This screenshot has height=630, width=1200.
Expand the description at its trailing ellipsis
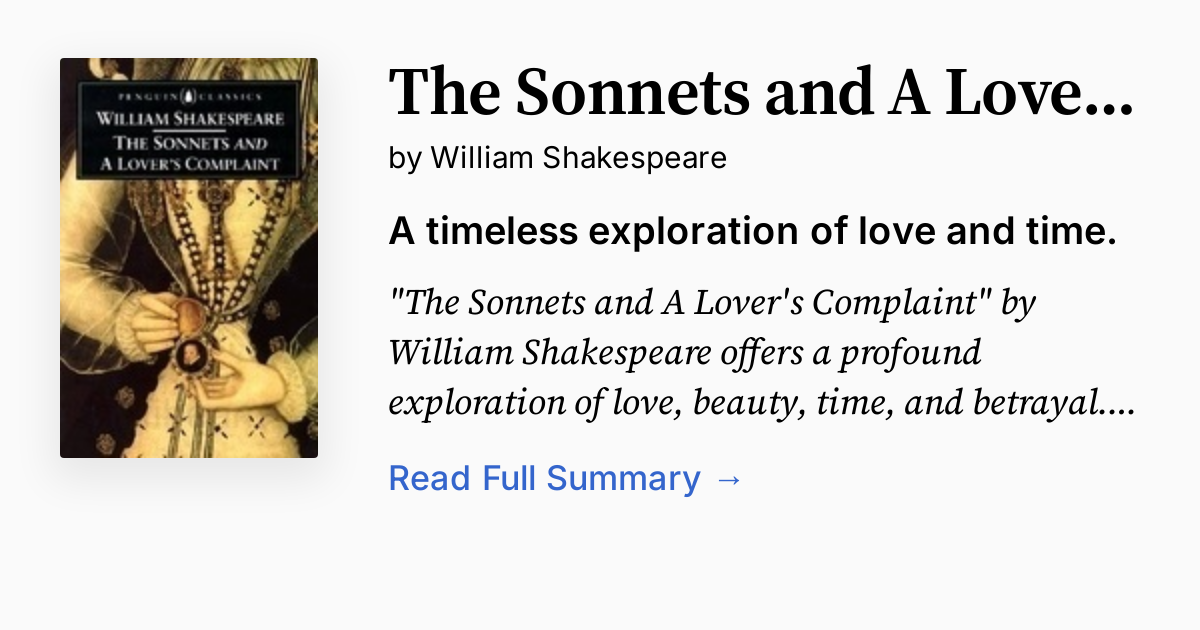click(x=1124, y=402)
